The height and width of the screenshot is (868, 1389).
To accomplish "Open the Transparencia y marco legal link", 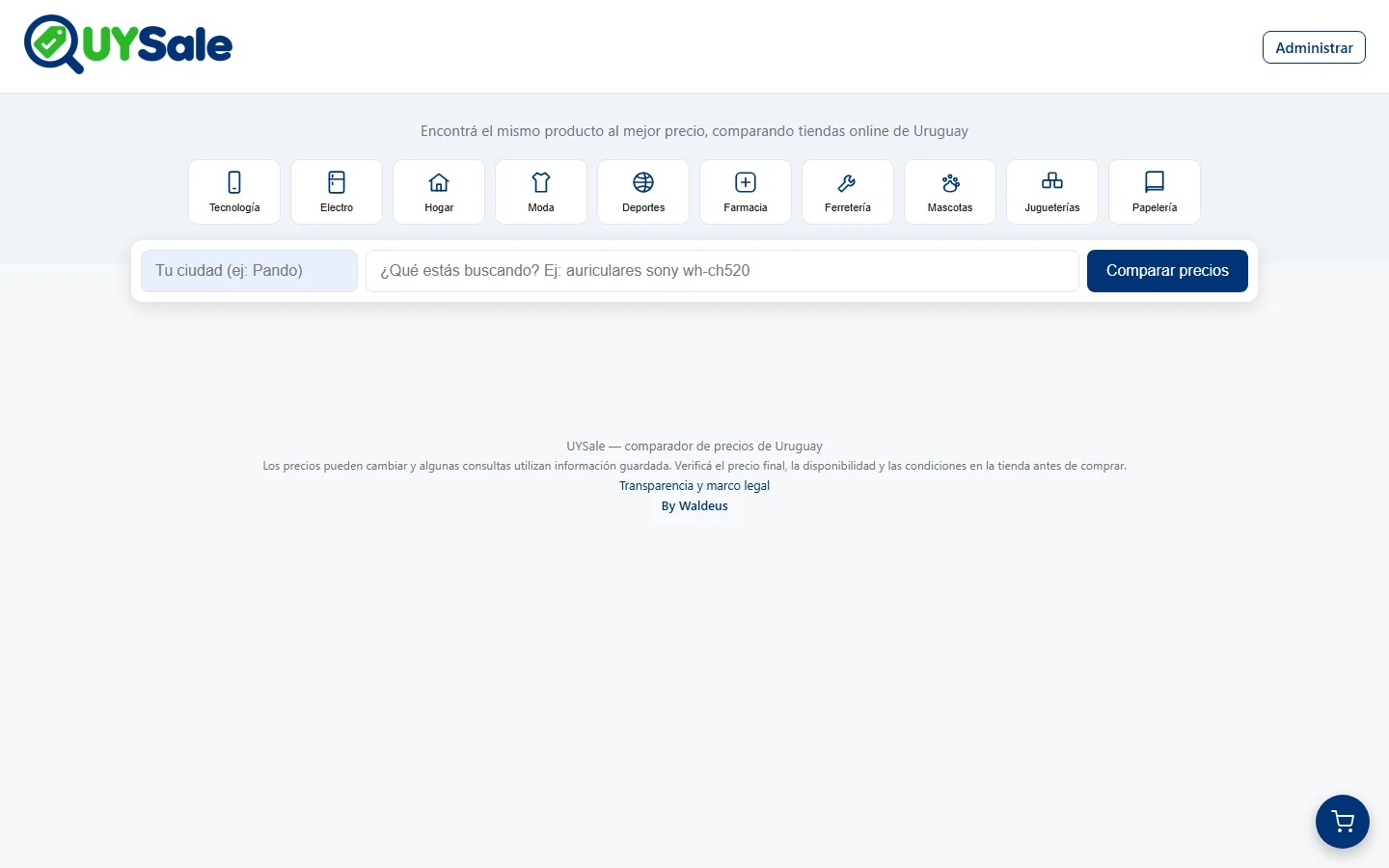I will tap(694, 486).
